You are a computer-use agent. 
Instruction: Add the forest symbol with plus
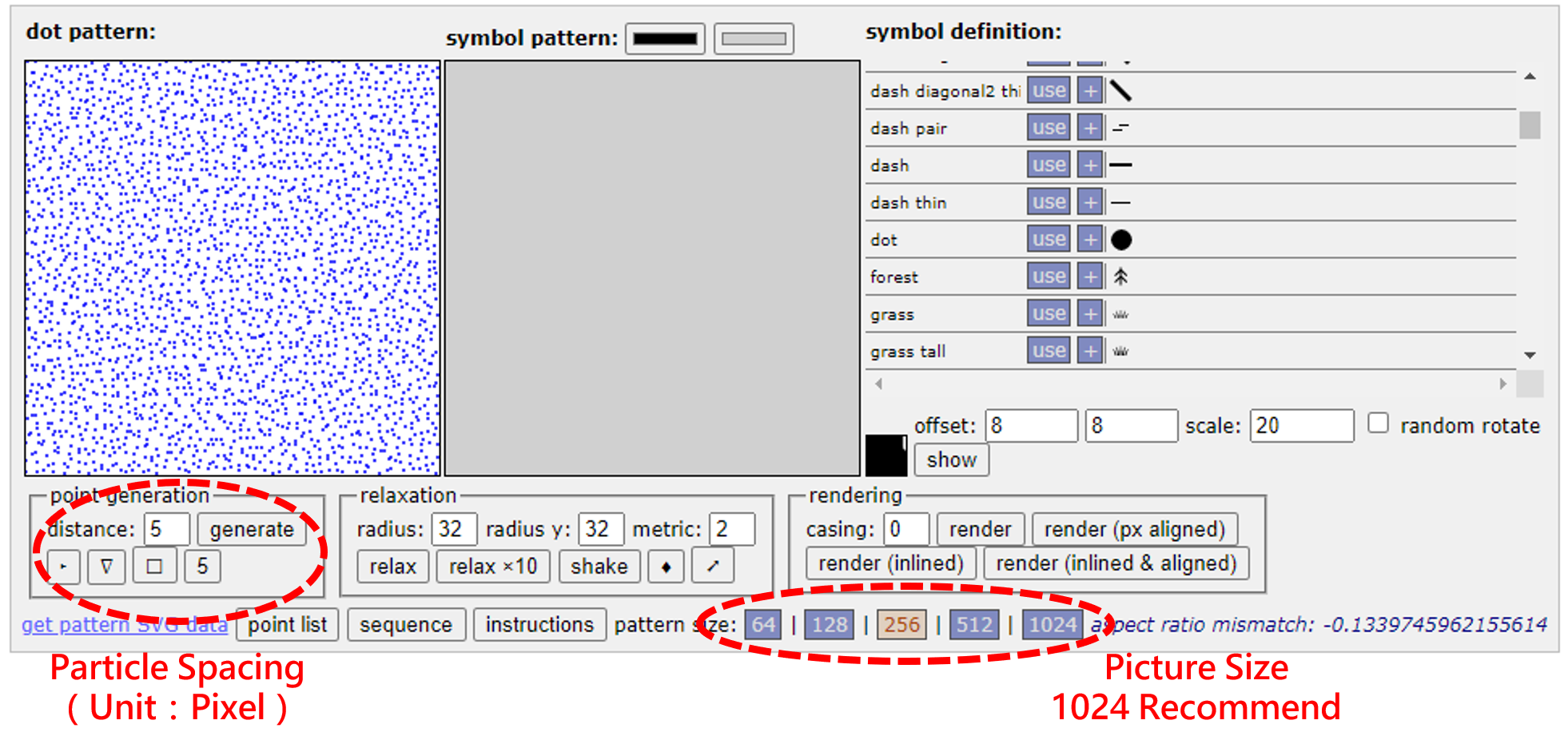[1089, 276]
